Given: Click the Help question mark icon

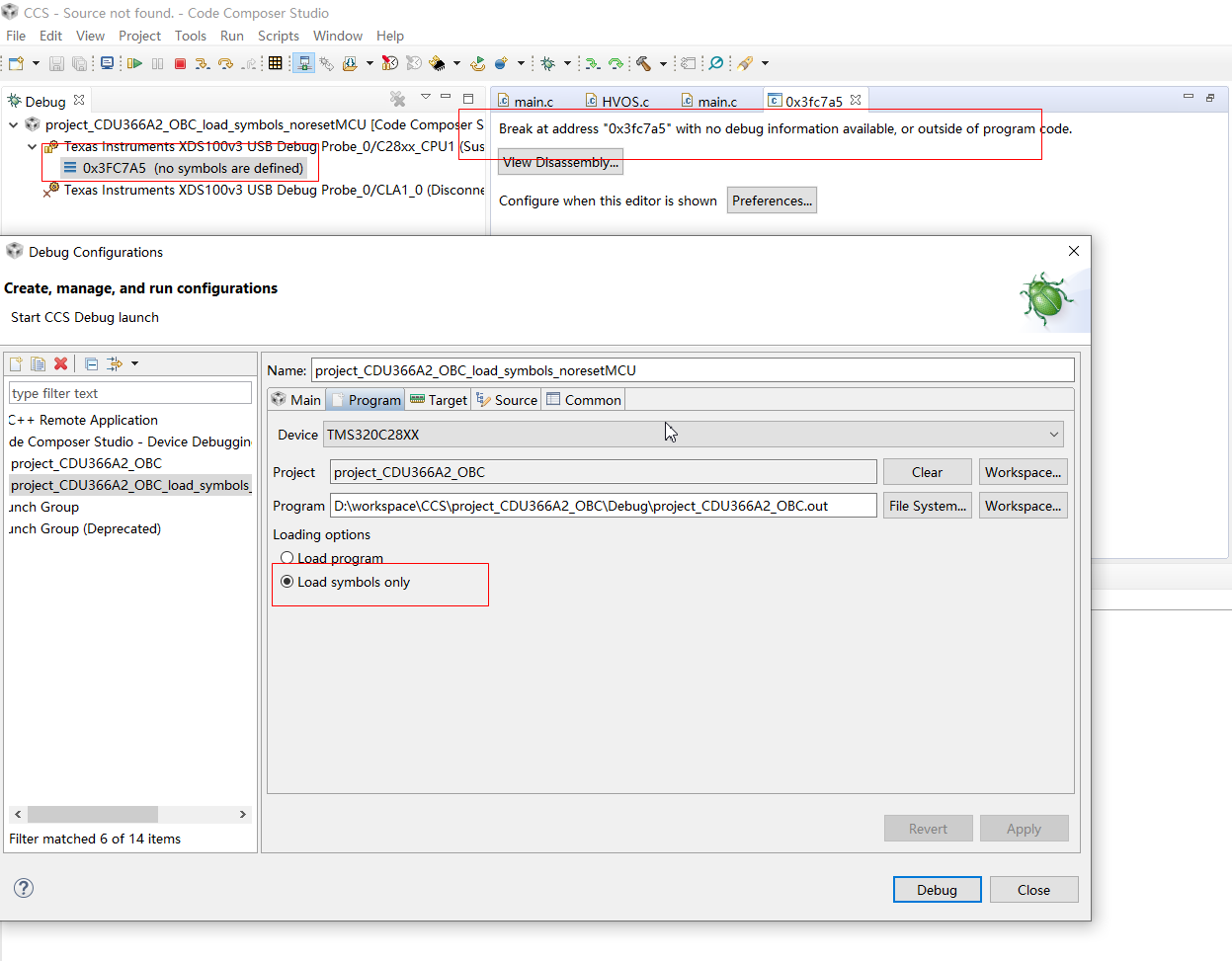Looking at the screenshot, I should 24,888.
